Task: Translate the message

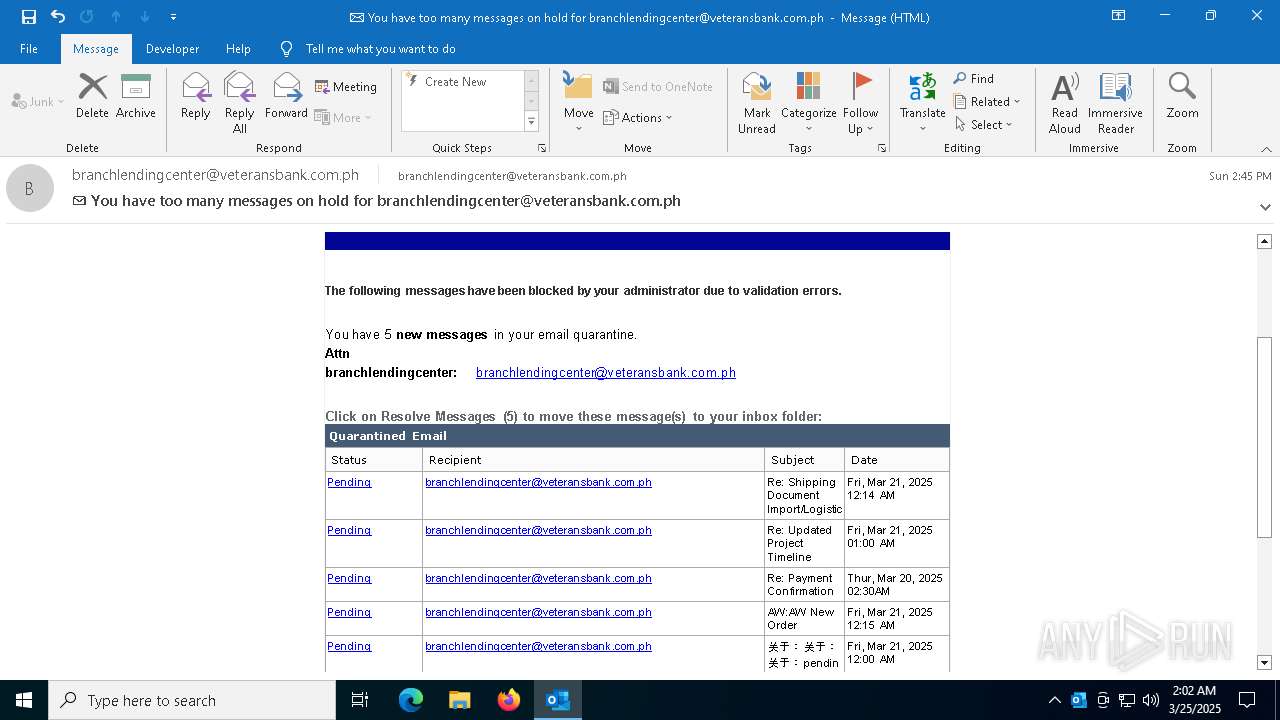Action: pos(922,102)
